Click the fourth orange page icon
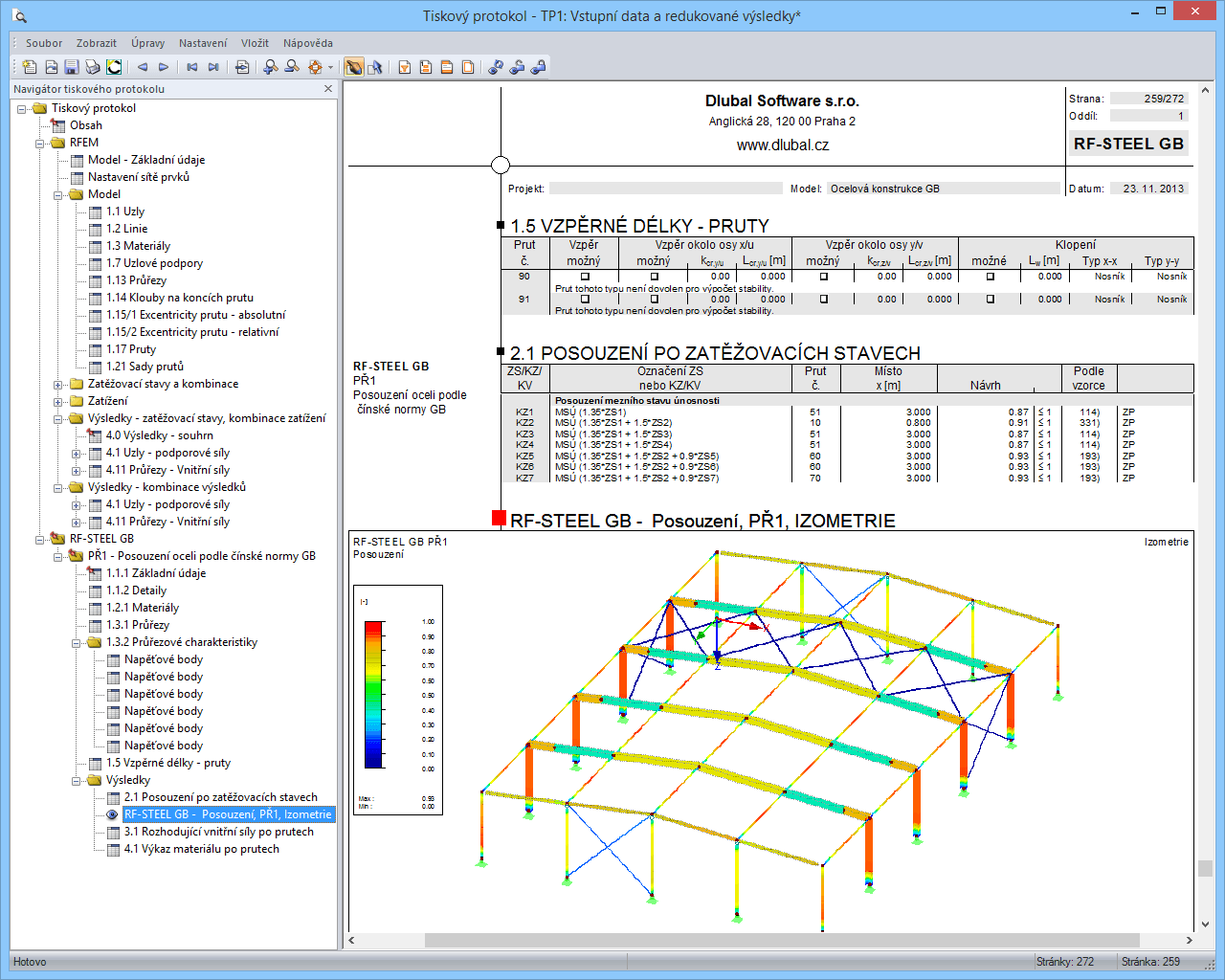The height and width of the screenshot is (980, 1225). pos(468,67)
